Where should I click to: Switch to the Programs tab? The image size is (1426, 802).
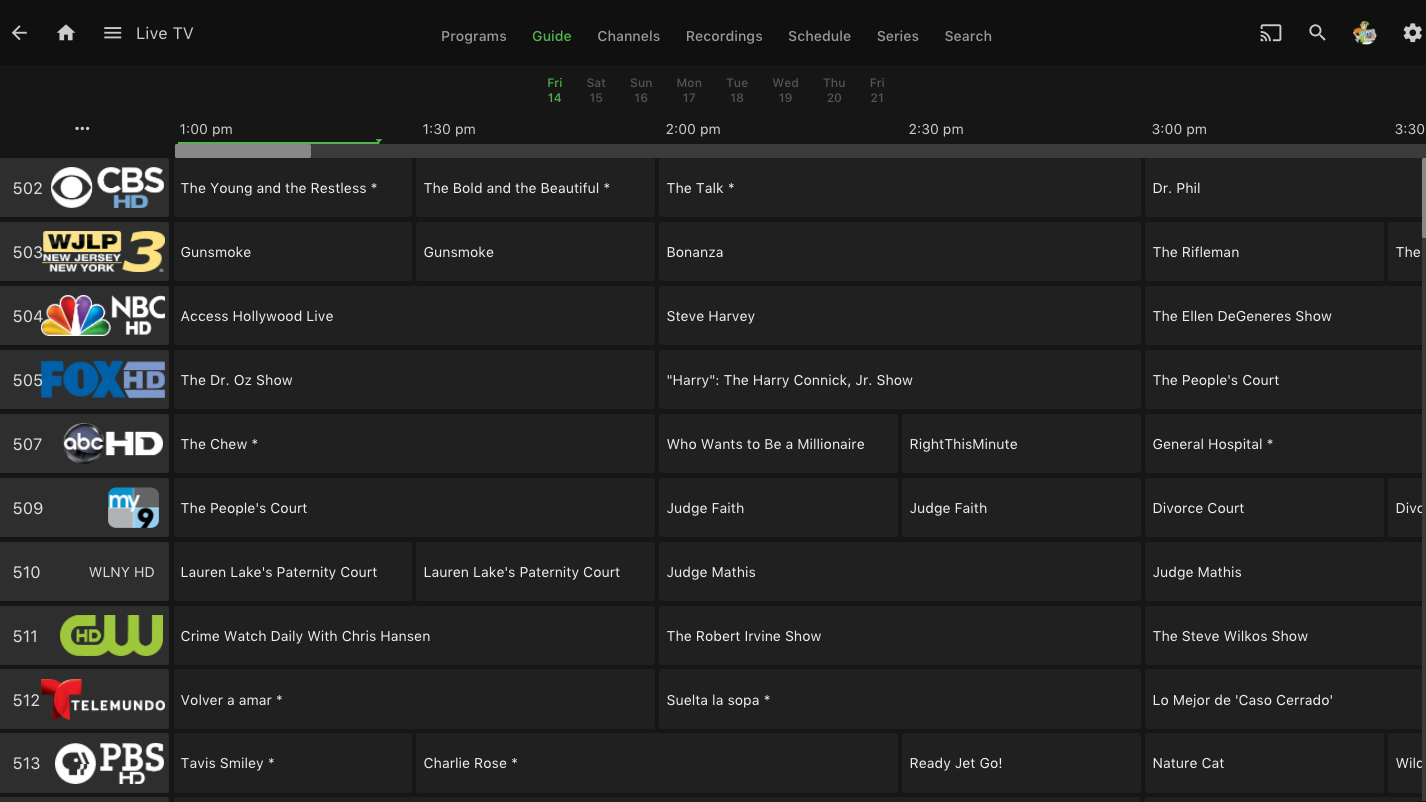point(473,36)
